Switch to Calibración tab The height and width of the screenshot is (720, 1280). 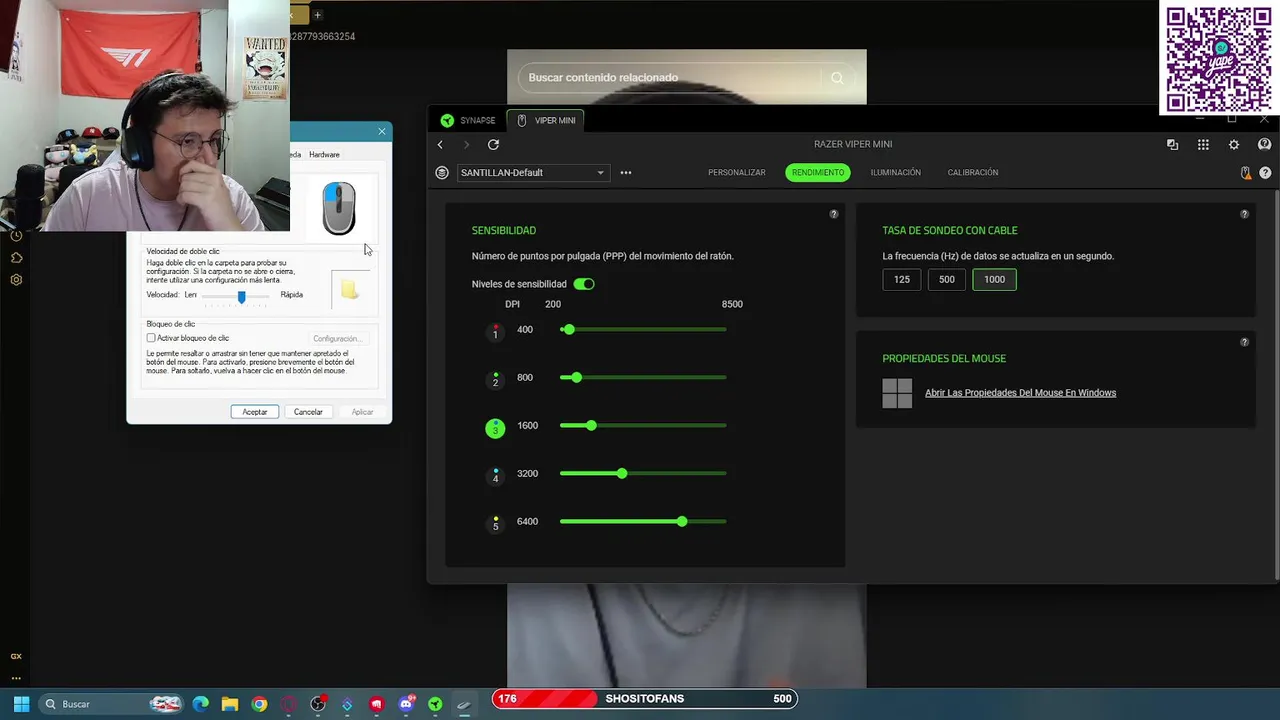[x=973, y=173]
